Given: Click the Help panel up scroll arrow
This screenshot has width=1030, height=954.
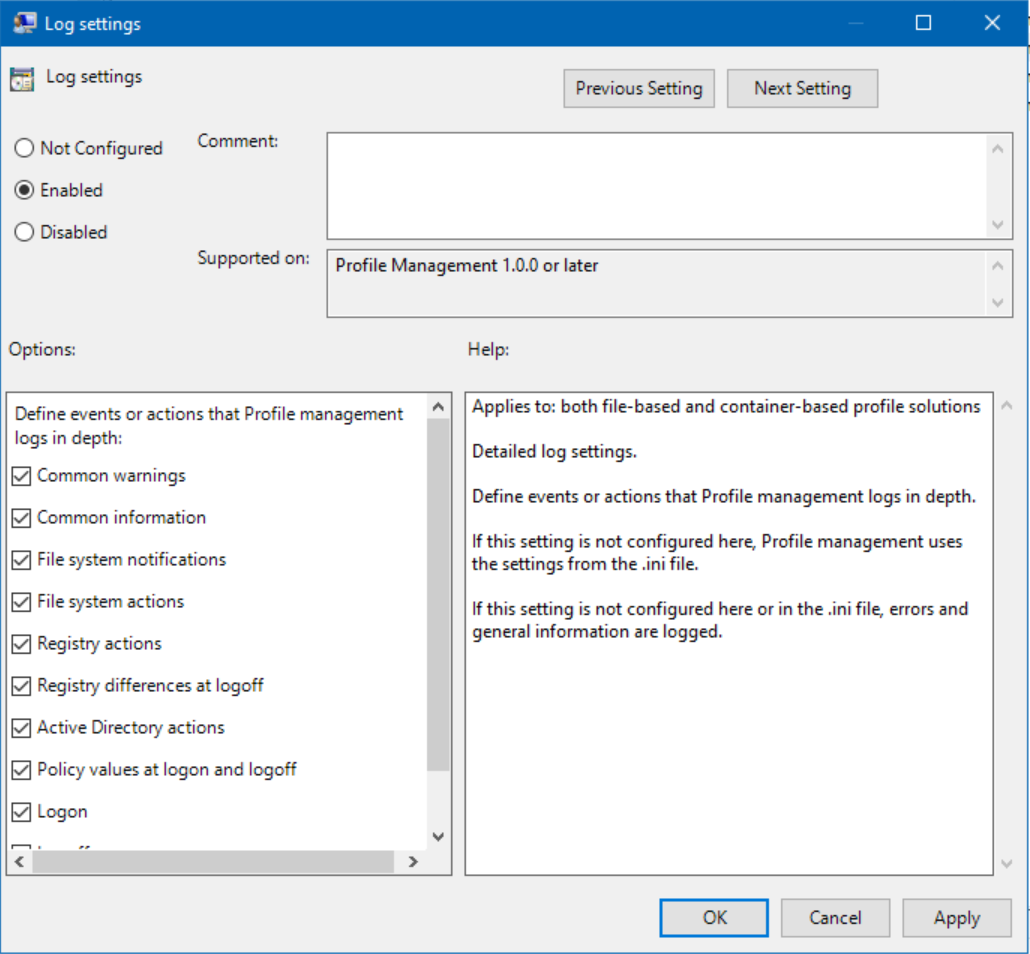Looking at the screenshot, I should tap(1006, 406).
